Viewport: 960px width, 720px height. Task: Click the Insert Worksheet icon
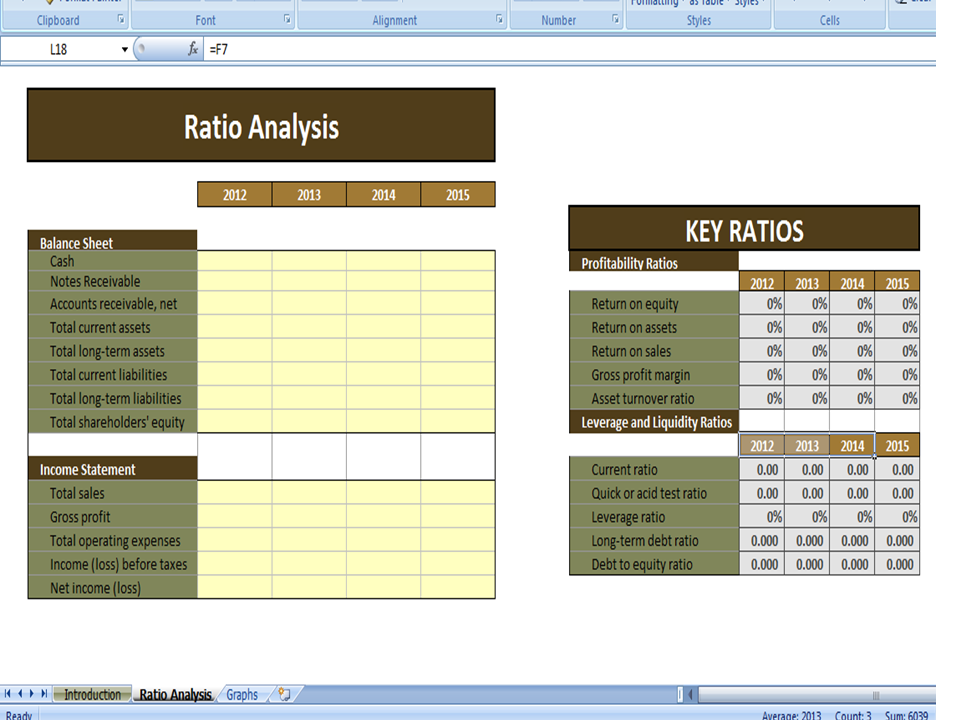pos(284,694)
